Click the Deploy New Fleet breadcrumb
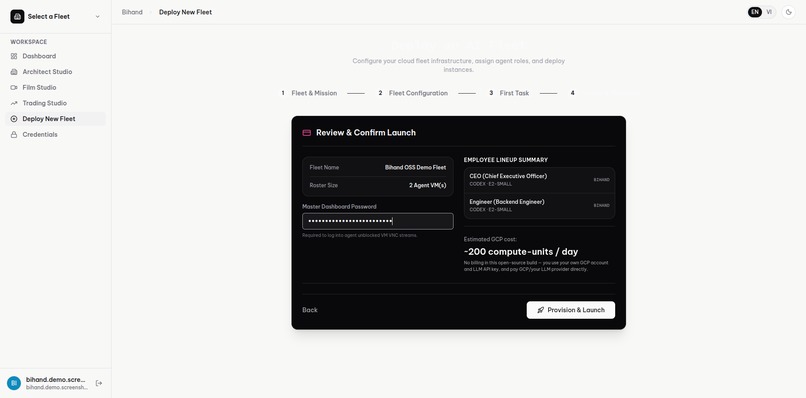 [185, 12]
